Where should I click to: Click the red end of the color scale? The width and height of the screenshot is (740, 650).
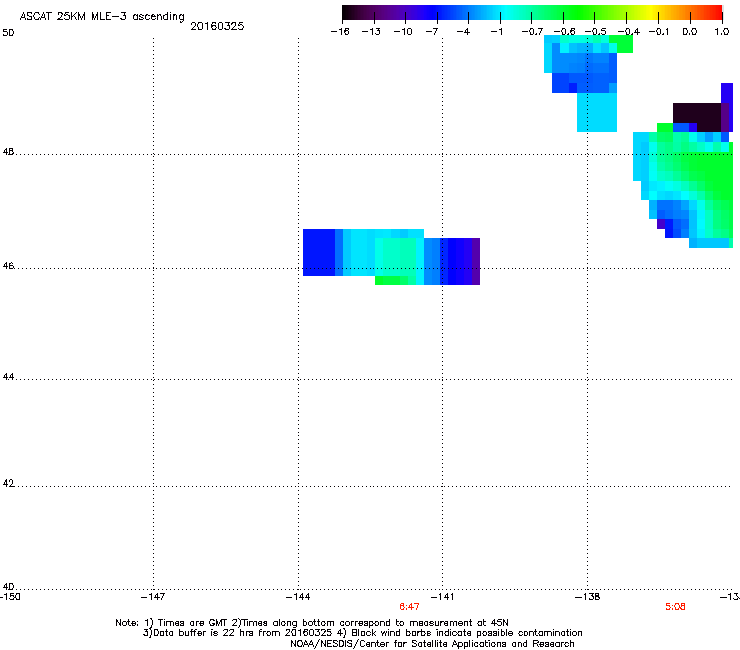tap(713, 12)
